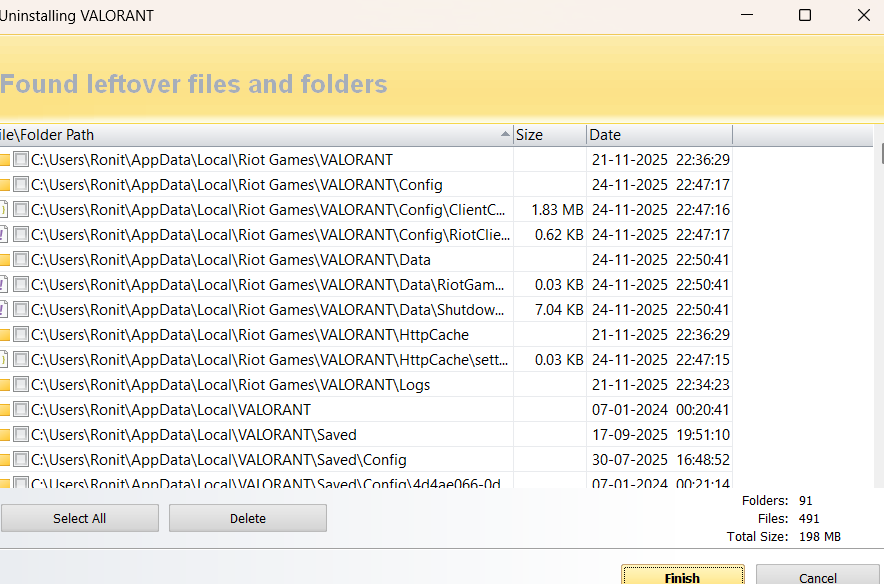Click Select All button
Screen dimensions: 884x584
(79, 518)
